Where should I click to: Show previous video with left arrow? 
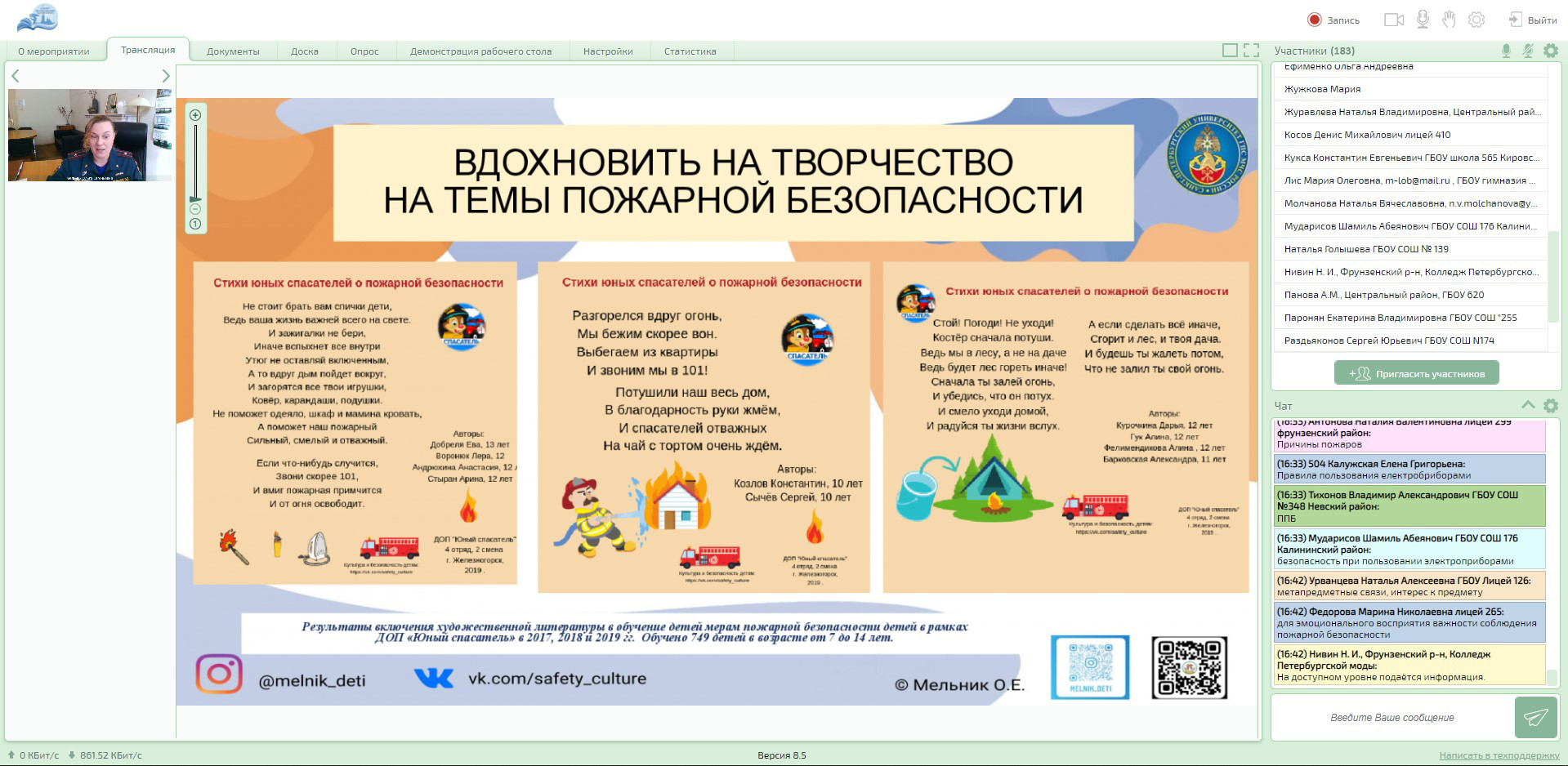[x=15, y=76]
